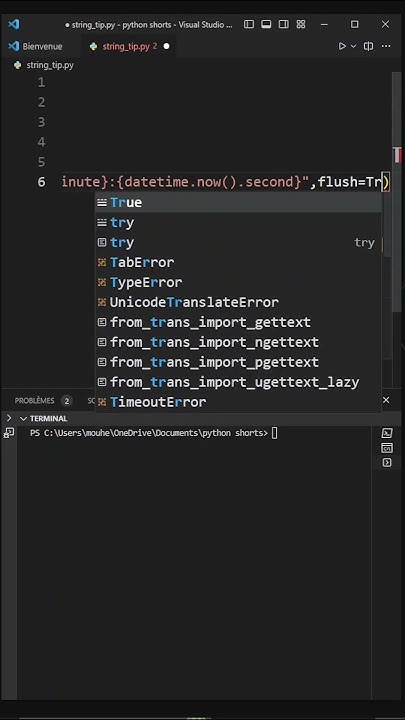The height and width of the screenshot is (720, 405).
Task: Open the run options dropdown arrow
Action: click(353, 46)
